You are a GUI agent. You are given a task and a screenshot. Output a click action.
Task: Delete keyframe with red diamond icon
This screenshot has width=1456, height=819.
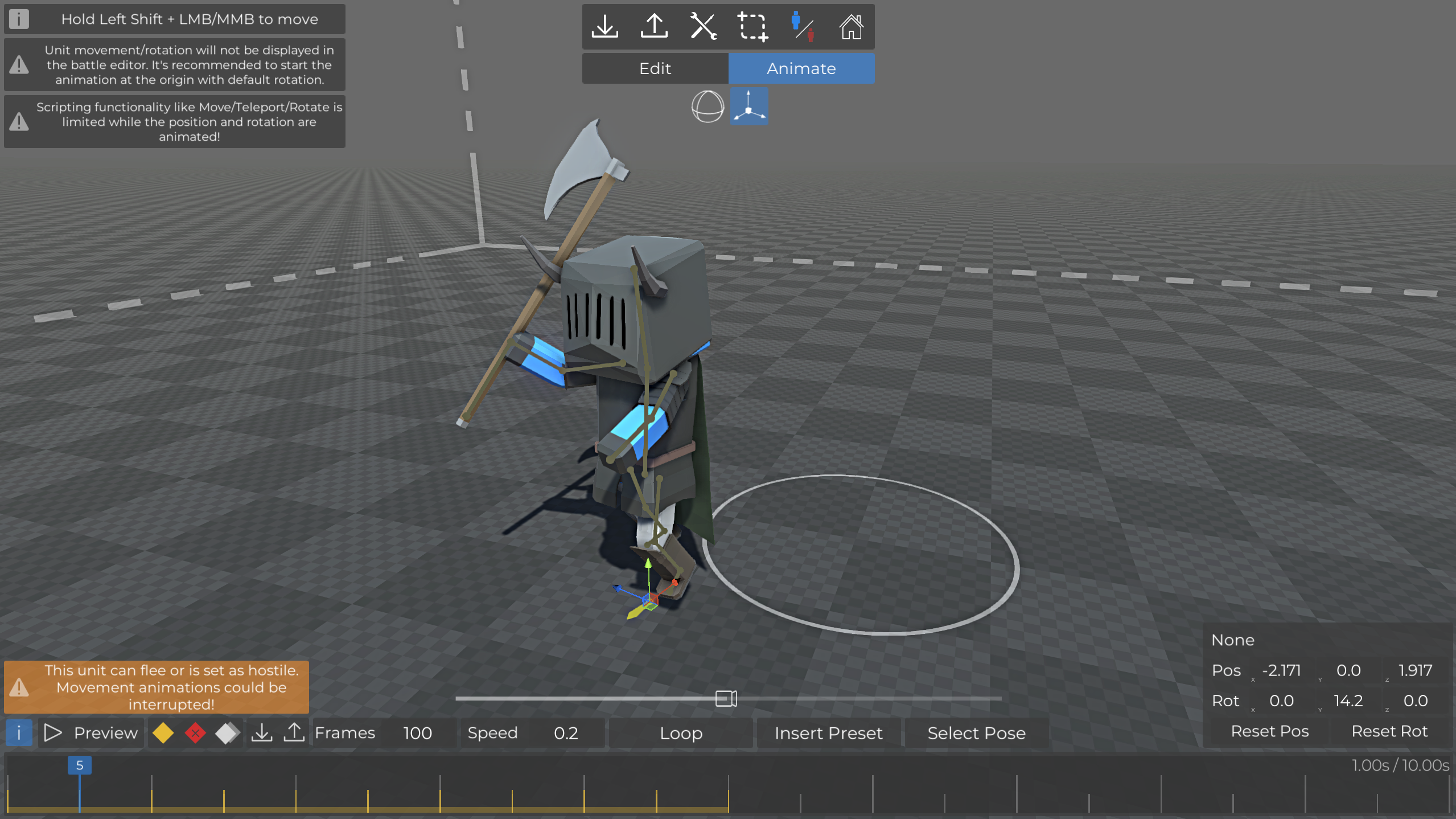click(195, 733)
